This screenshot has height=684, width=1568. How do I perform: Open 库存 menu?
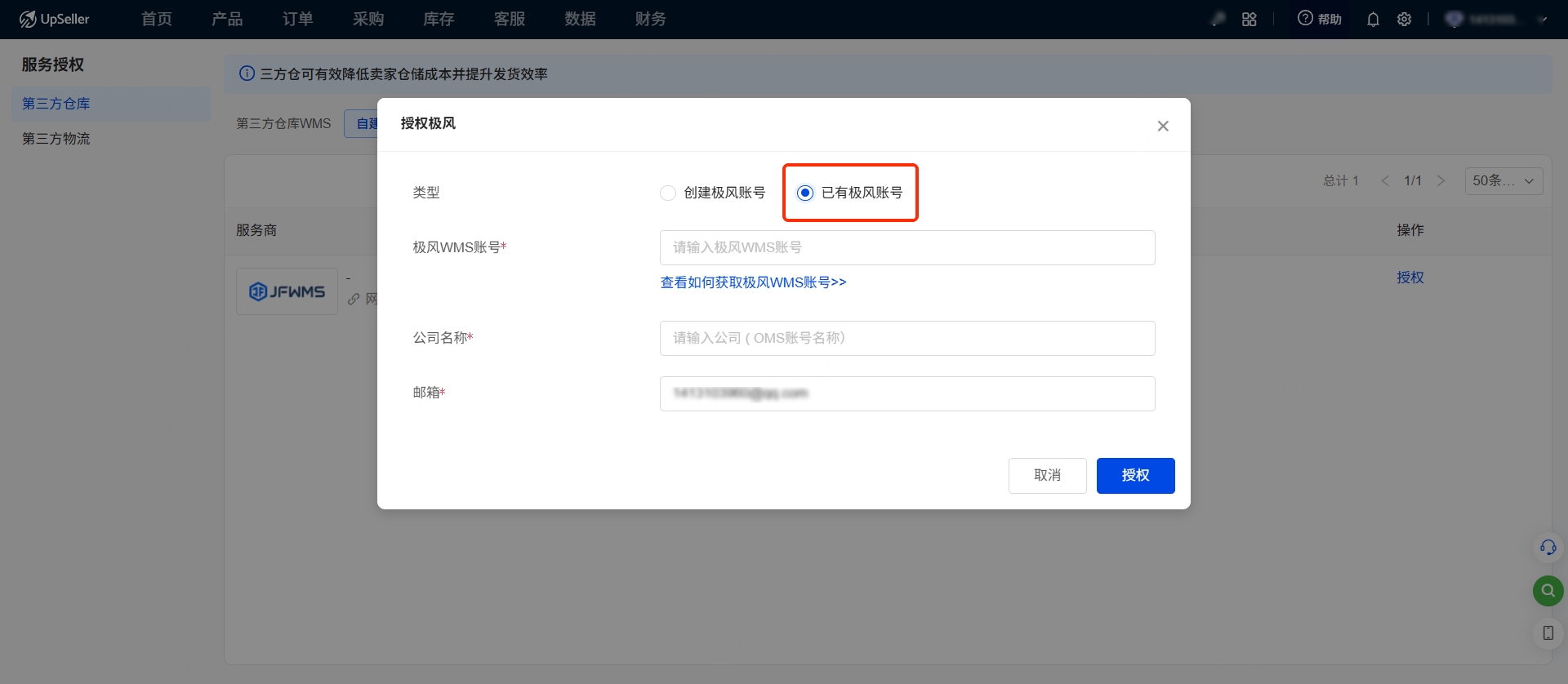coord(439,19)
